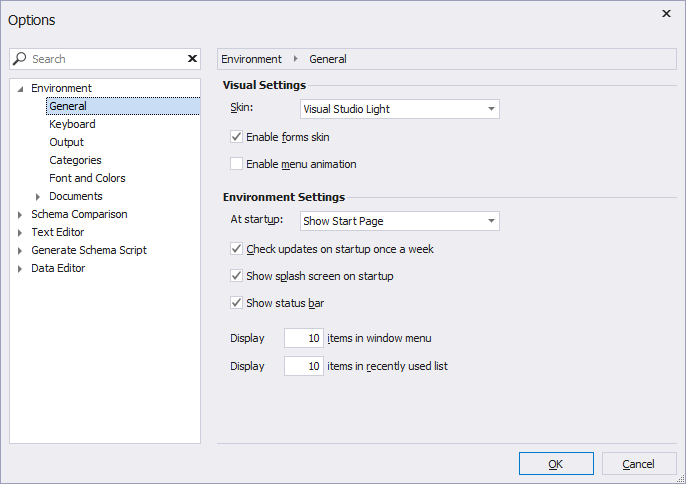The height and width of the screenshot is (484, 686).
Task: Click the 'items in window menu' label
Action: (x=379, y=338)
